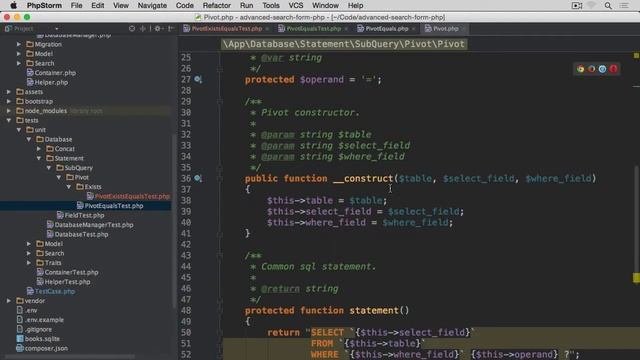Image resolution: width=640 pixels, height=360 pixels.
Task: Open file in Safari browser icon
Action: click(x=602, y=69)
